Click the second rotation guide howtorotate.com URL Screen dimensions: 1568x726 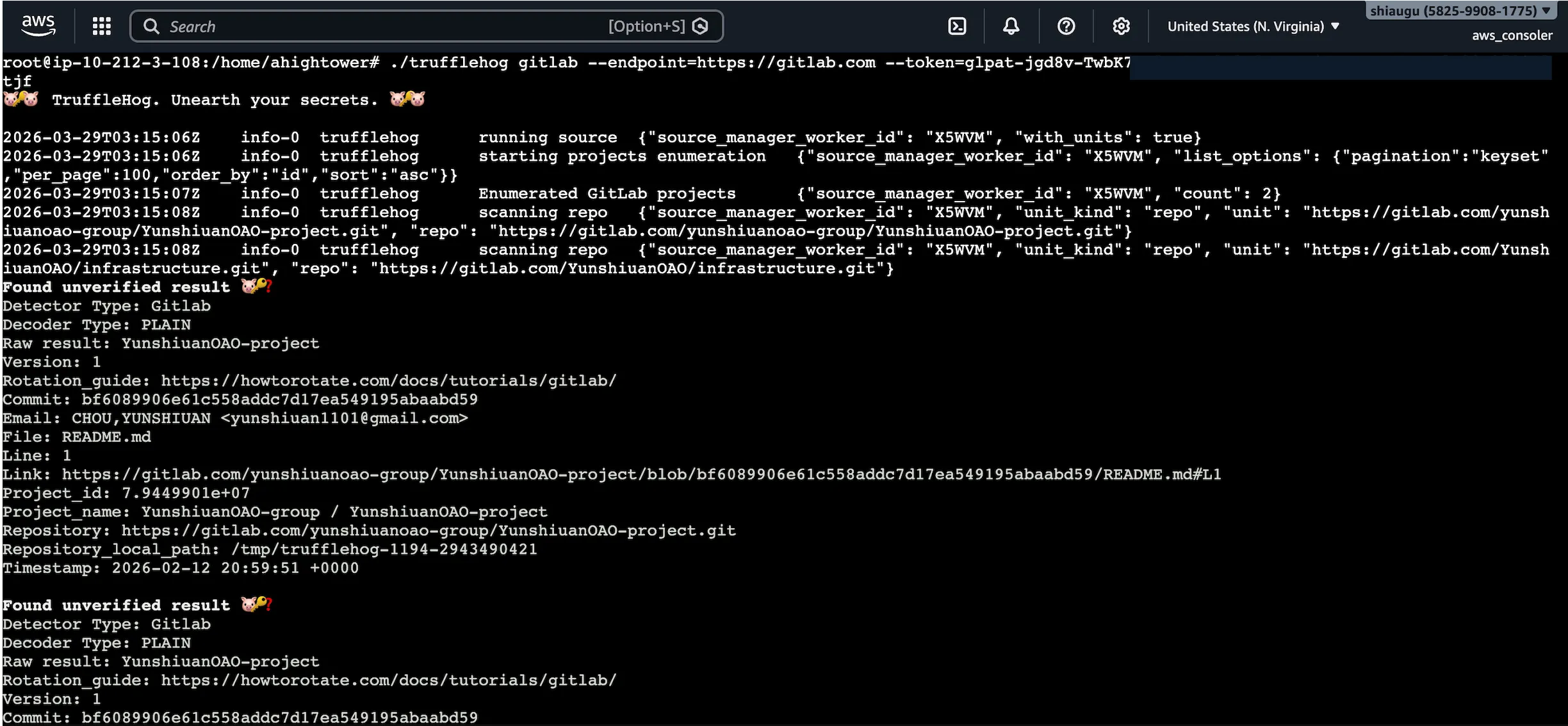pos(389,681)
